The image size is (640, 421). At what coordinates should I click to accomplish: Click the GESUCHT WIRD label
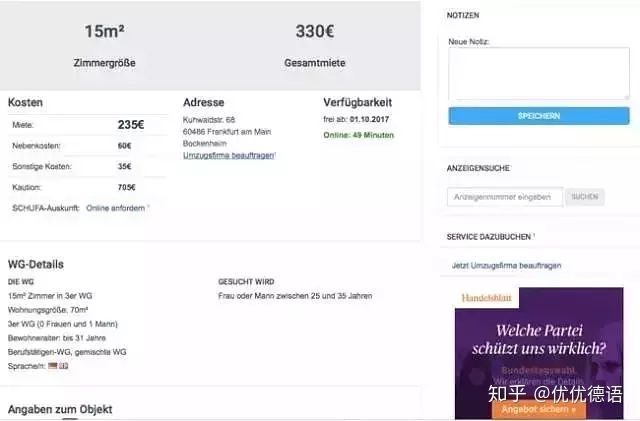pyautogui.click(x=246, y=282)
